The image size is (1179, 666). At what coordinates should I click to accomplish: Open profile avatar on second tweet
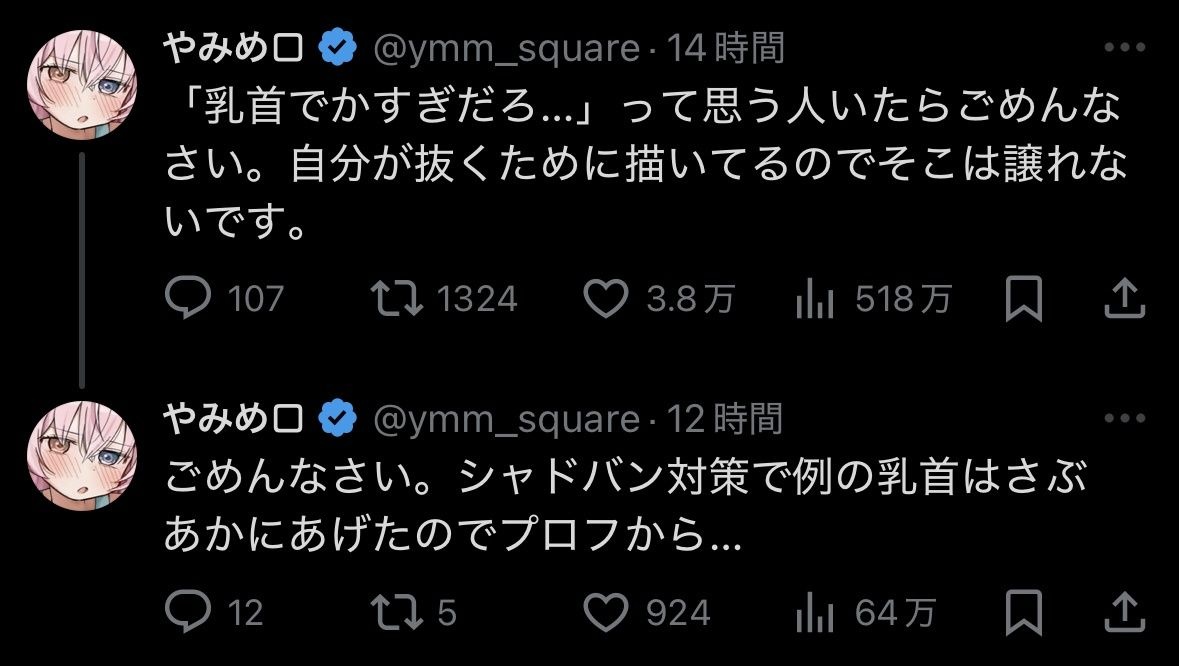[x=82, y=456]
